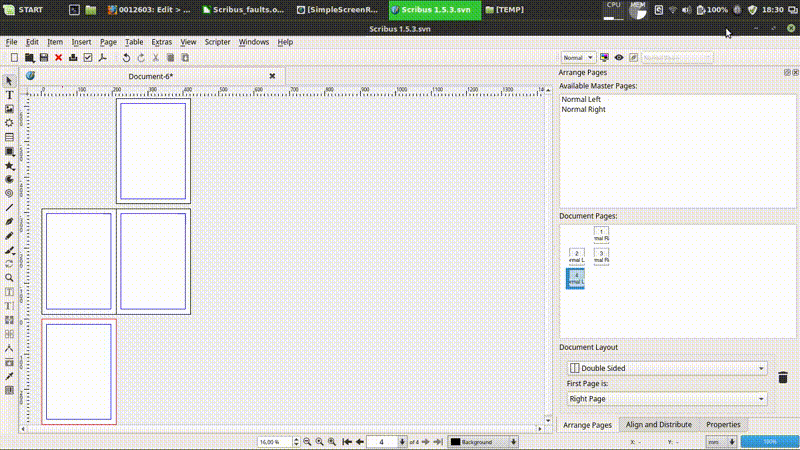The height and width of the screenshot is (450, 800).
Task: Expand the Background layer dropdown
Action: point(484,441)
